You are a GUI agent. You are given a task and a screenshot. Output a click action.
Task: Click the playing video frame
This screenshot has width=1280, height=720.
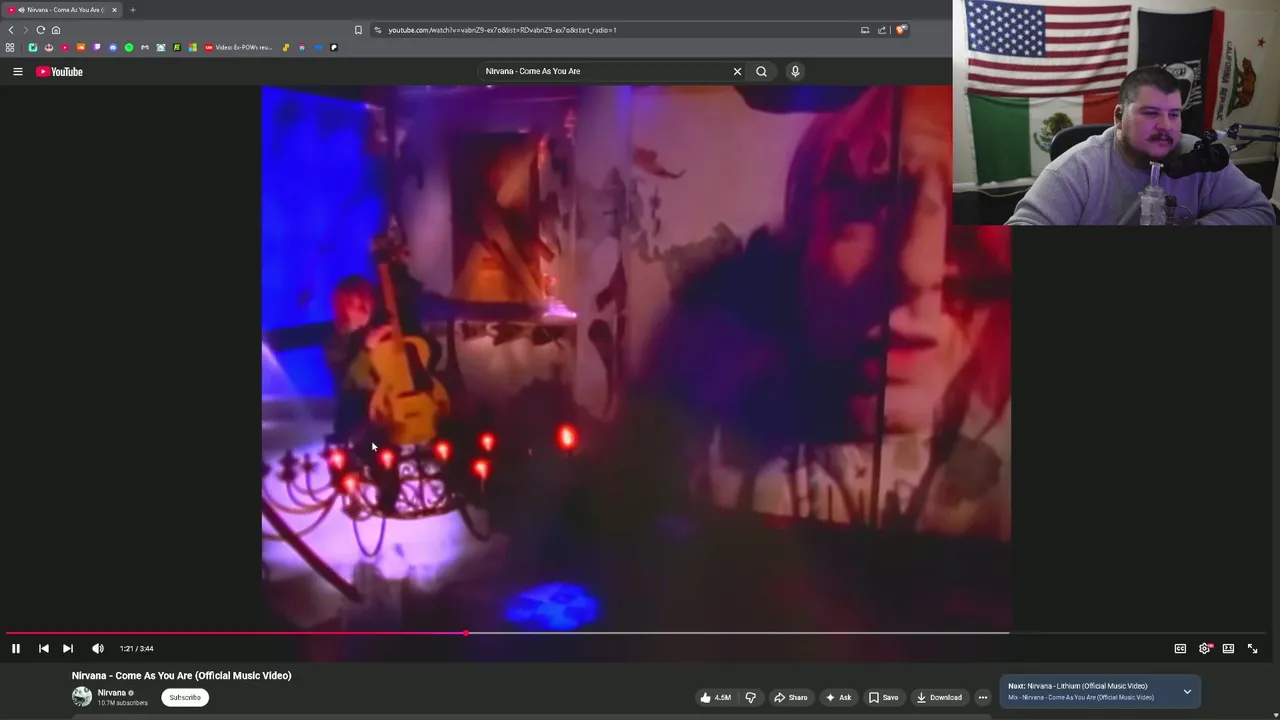pyautogui.click(x=636, y=357)
